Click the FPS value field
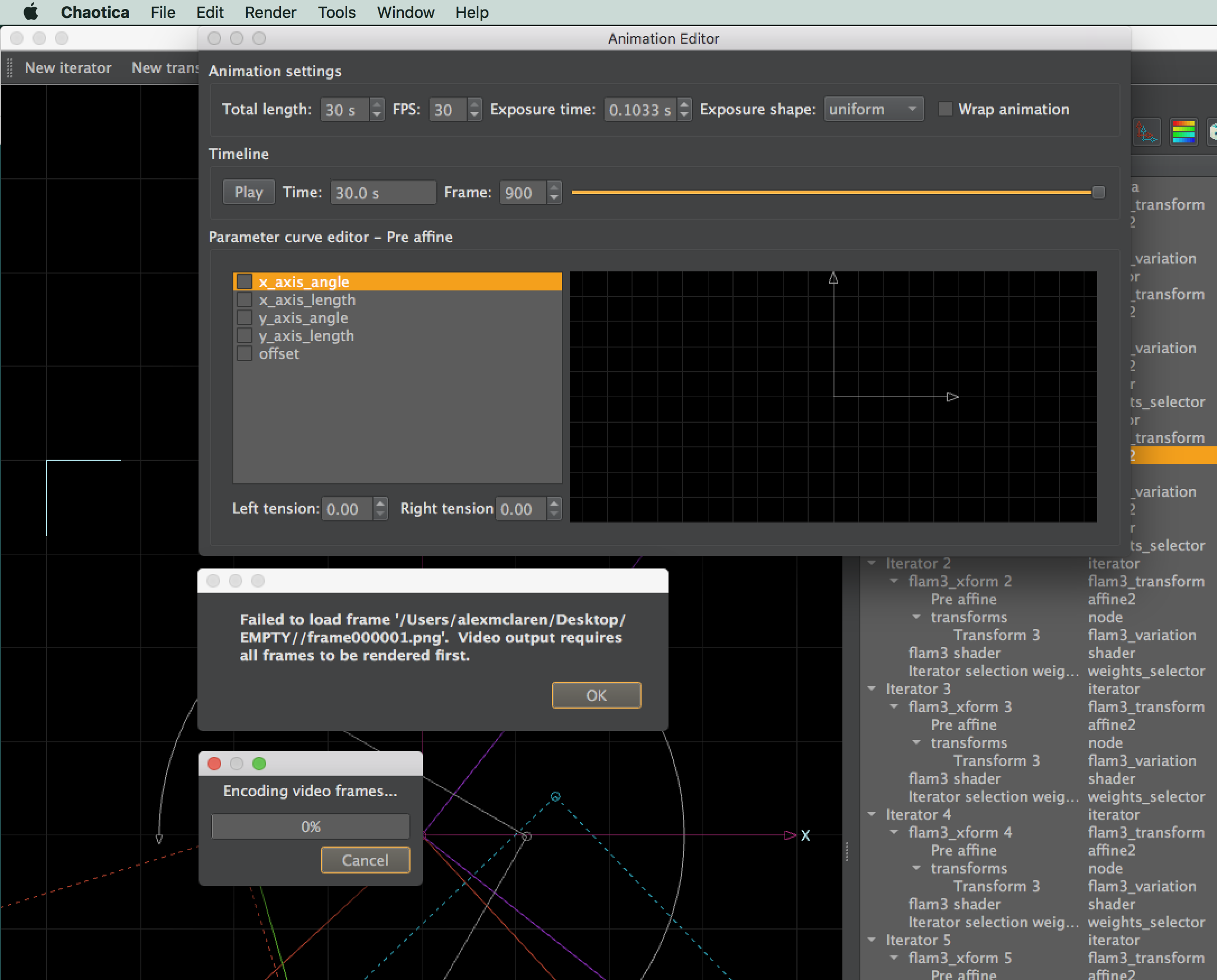This screenshot has height=980, width=1217. point(449,109)
